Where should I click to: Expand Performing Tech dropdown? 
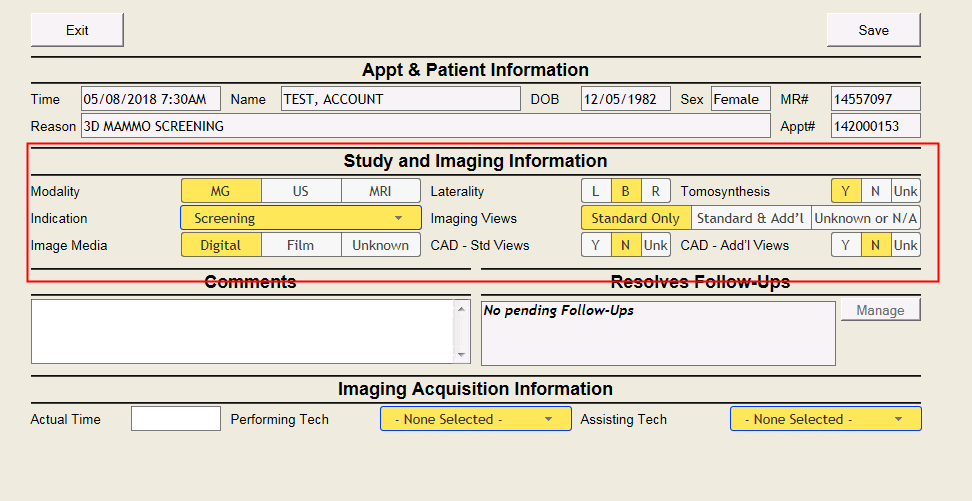click(475, 419)
